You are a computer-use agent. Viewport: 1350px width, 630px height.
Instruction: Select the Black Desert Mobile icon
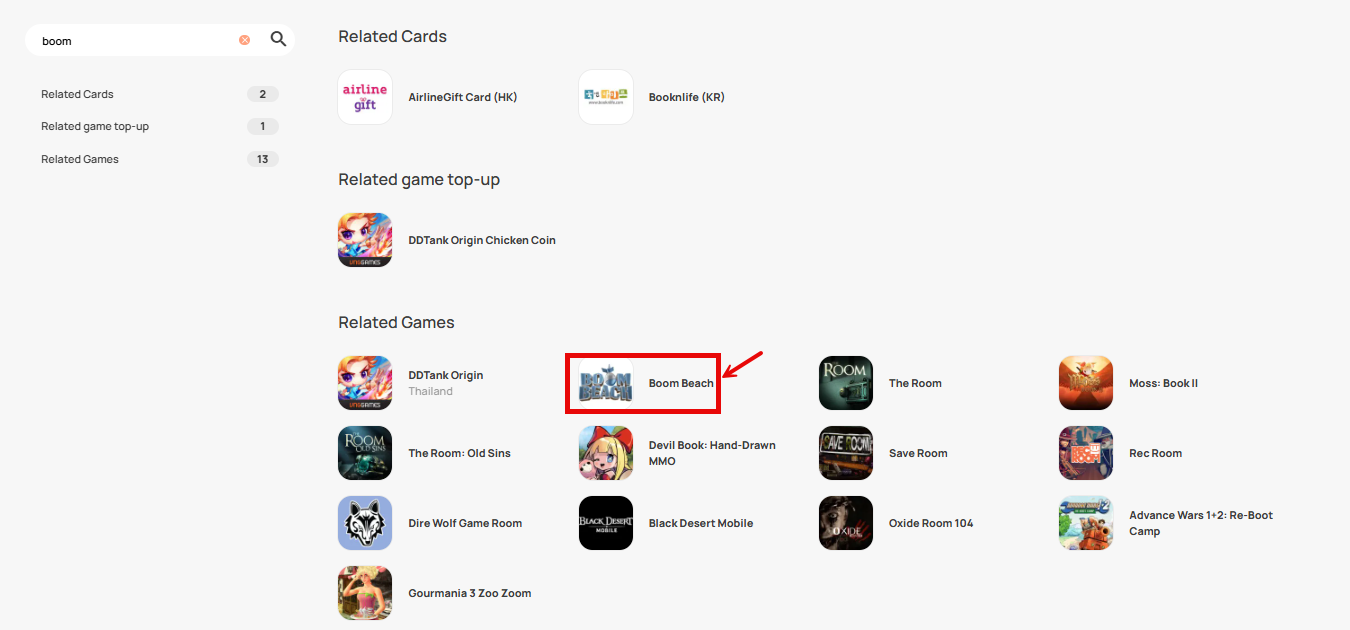(606, 523)
